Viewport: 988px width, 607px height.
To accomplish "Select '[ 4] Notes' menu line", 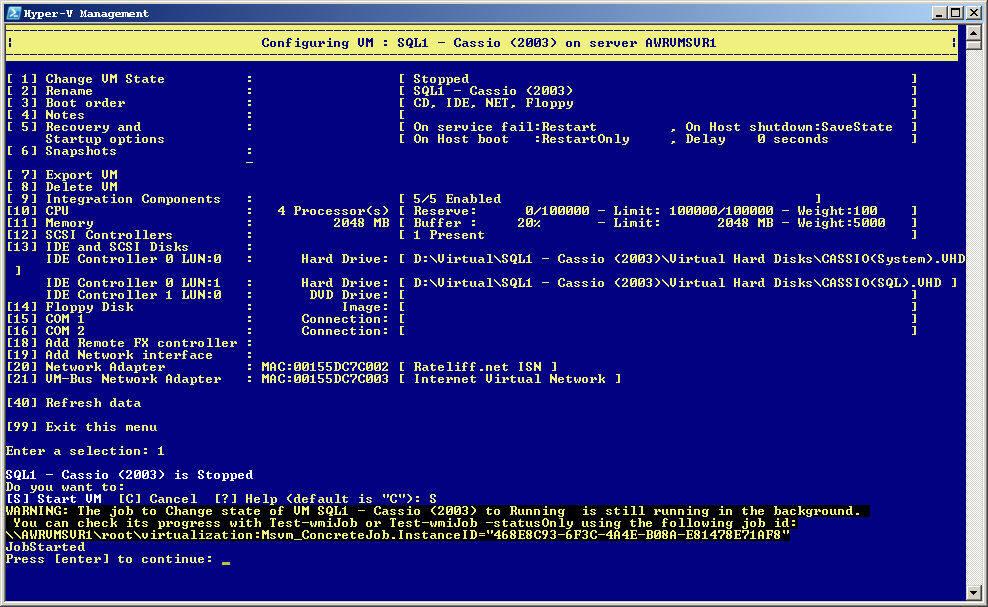I will coord(45,115).
